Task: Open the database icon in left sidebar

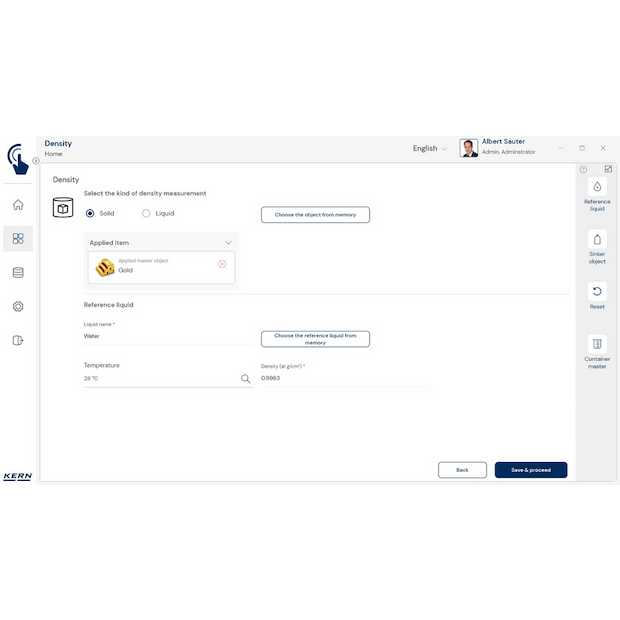Action: click(18, 272)
